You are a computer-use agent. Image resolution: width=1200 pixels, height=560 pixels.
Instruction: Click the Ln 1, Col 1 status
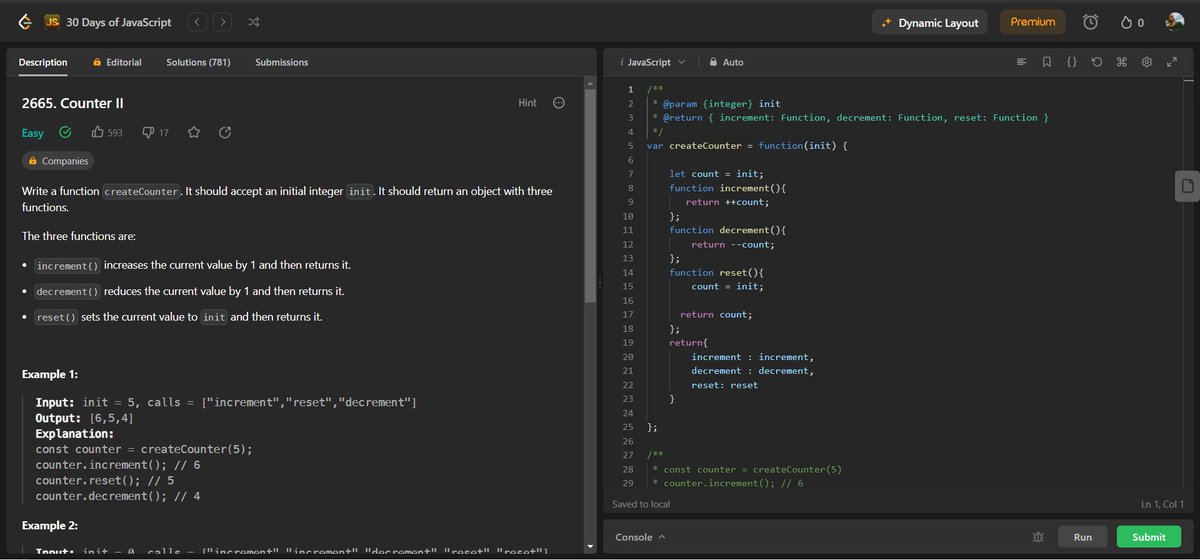[x=1163, y=504]
